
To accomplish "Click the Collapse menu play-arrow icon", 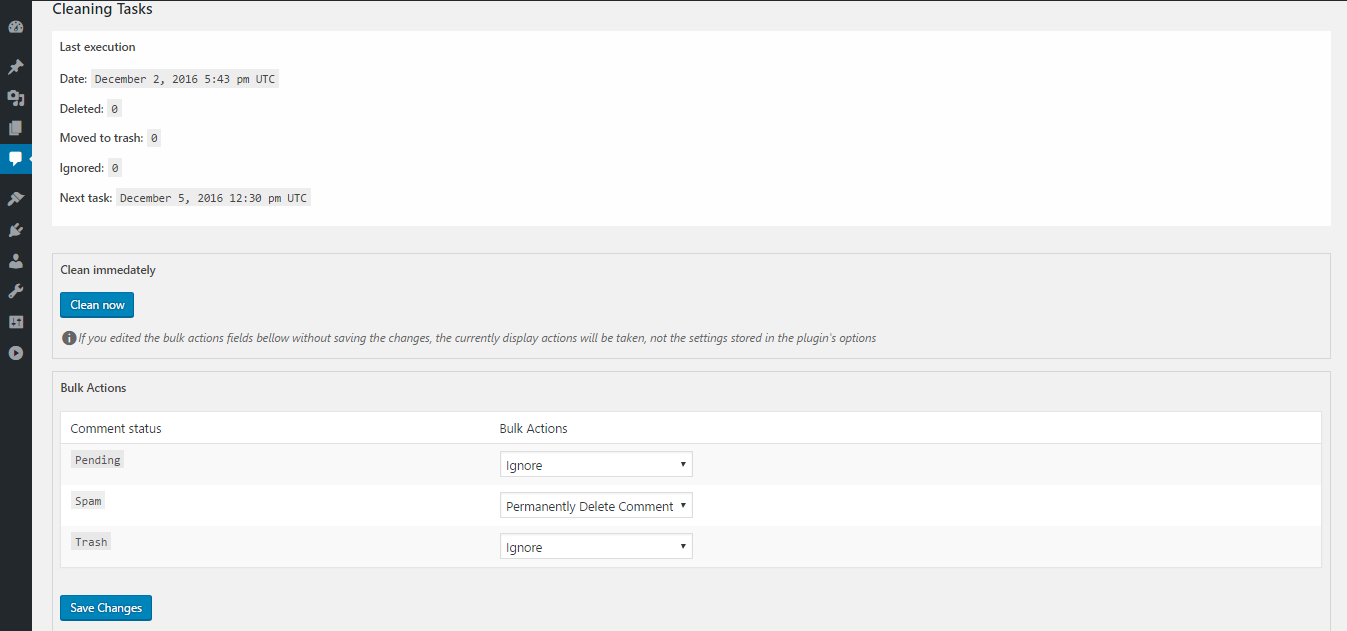I will 15,353.
